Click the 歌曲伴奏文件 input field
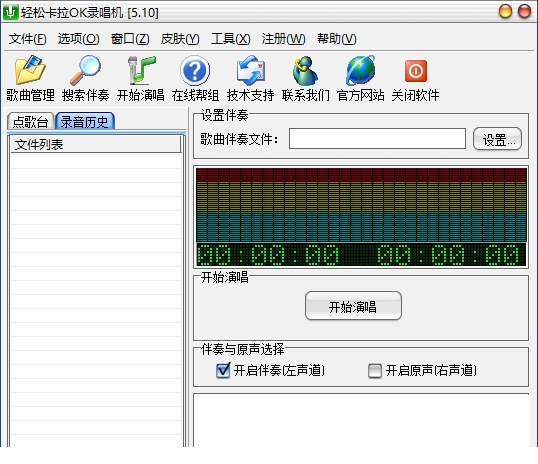This screenshot has width=538, height=464. [377, 139]
